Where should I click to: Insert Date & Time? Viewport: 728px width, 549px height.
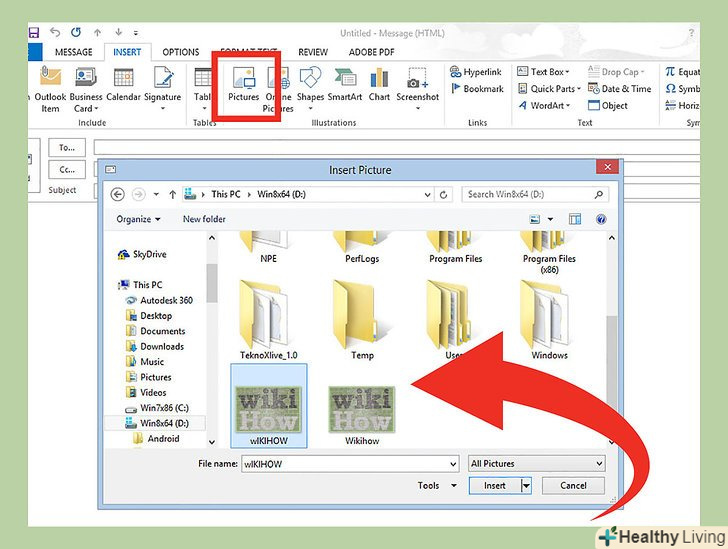click(x=619, y=89)
